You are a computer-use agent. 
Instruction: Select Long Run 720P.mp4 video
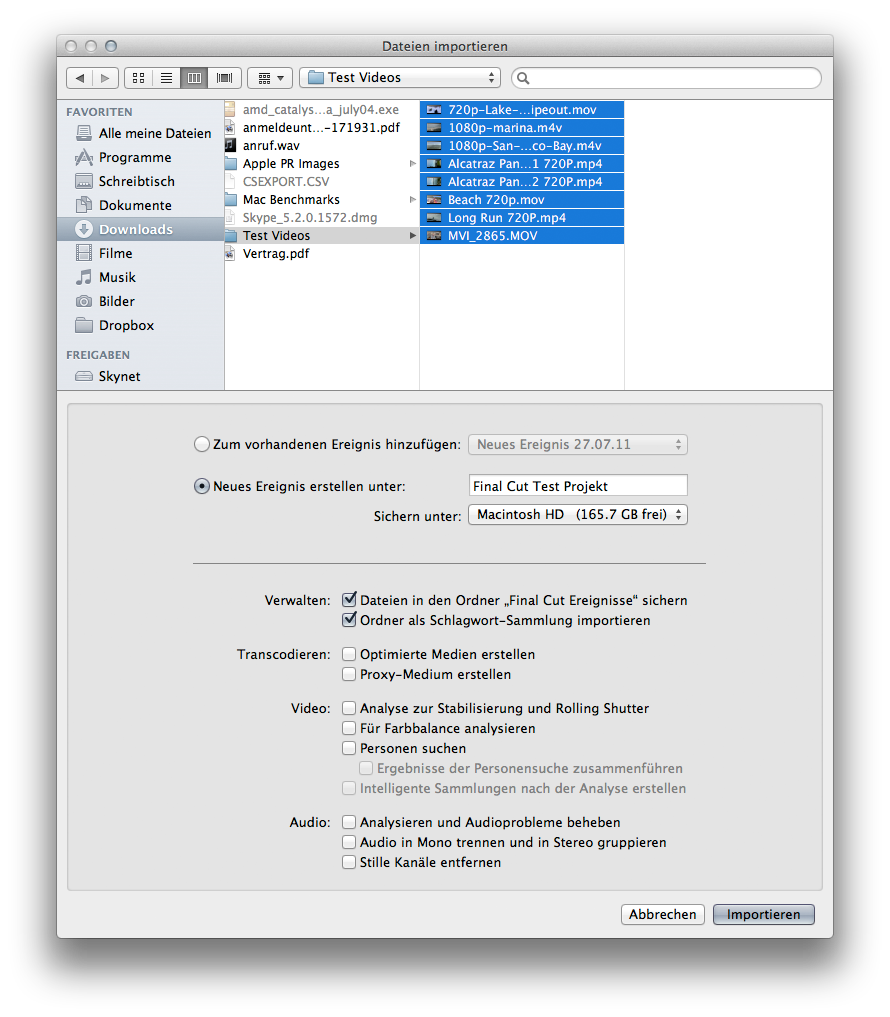pos(522,218)
